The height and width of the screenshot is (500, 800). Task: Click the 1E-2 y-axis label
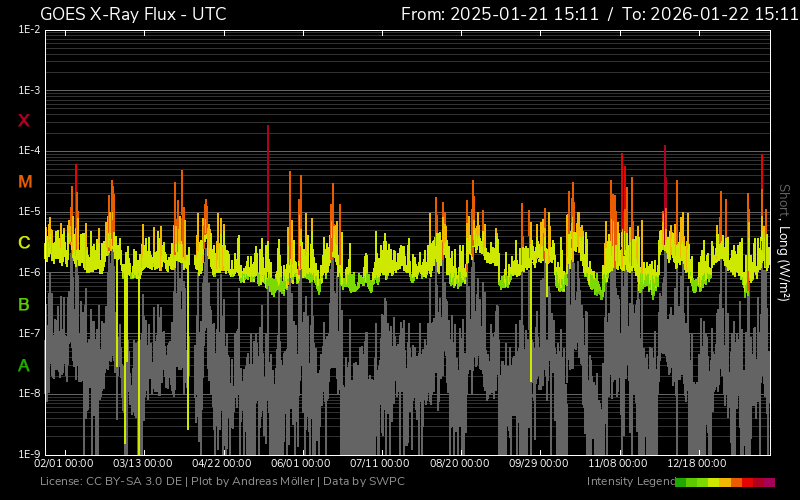pyautogui.click(x=29, y=30)
